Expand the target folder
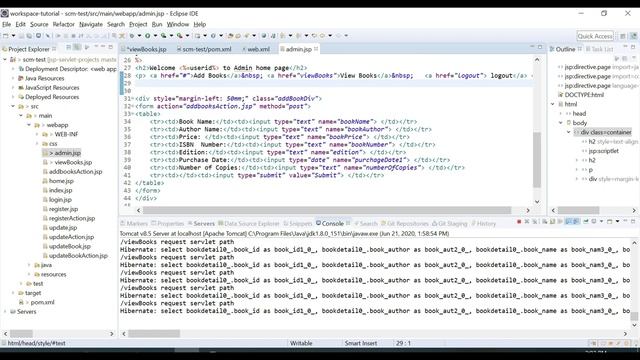 13,293
